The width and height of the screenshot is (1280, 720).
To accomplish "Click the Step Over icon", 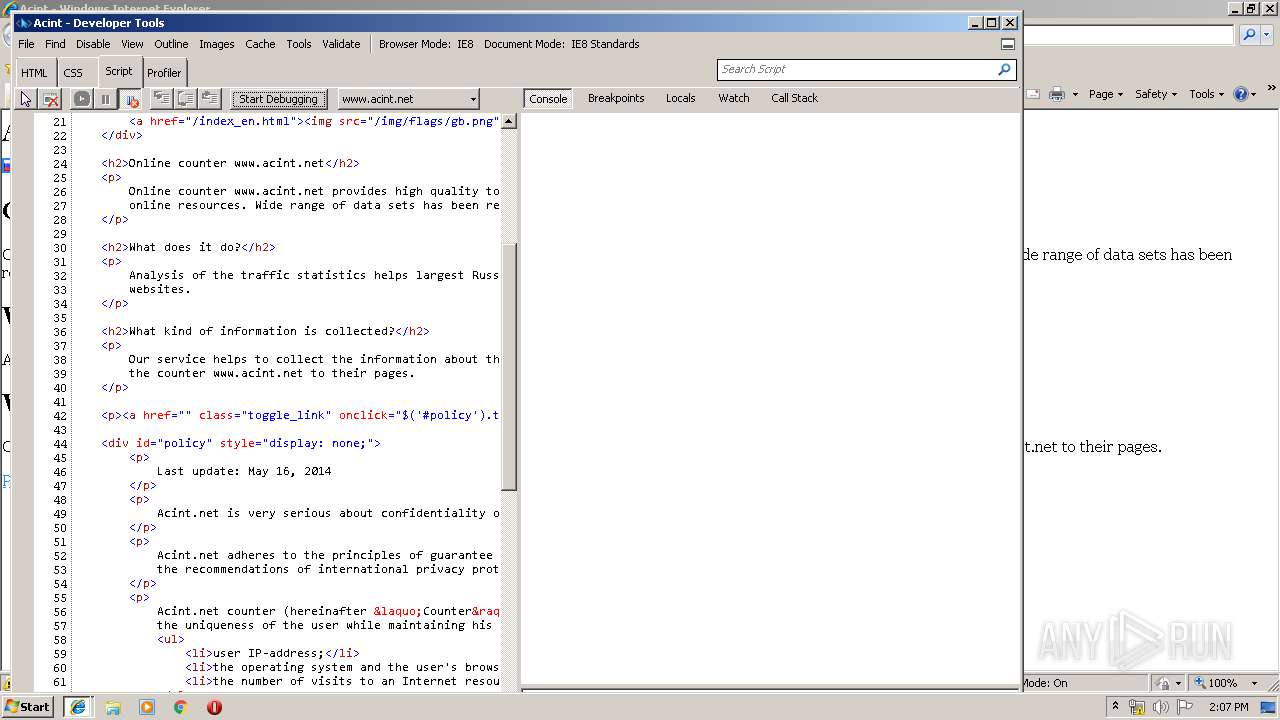I will (185, 98).
